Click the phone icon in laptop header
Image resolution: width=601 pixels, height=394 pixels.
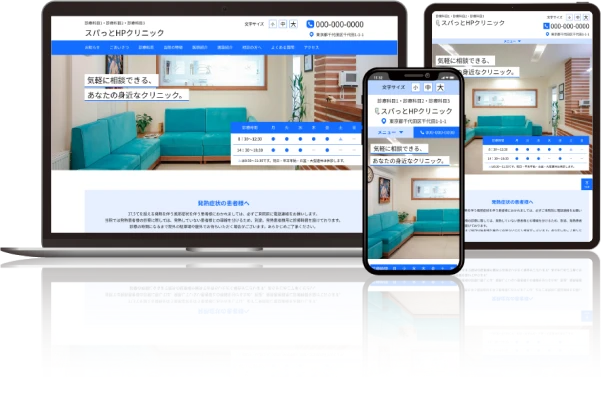point(310,24)
